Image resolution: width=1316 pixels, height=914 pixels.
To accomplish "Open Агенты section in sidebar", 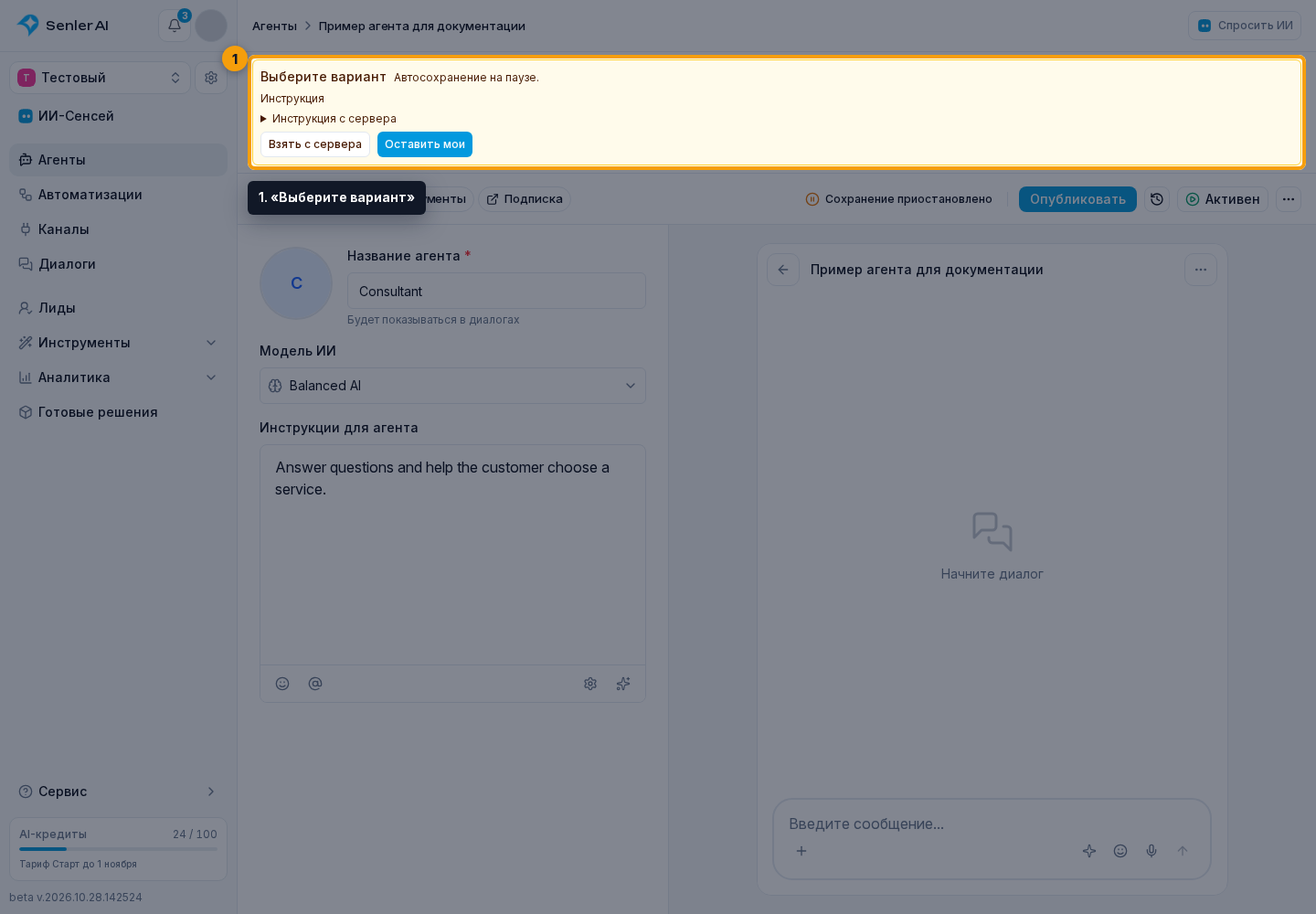I will (118, 160).
